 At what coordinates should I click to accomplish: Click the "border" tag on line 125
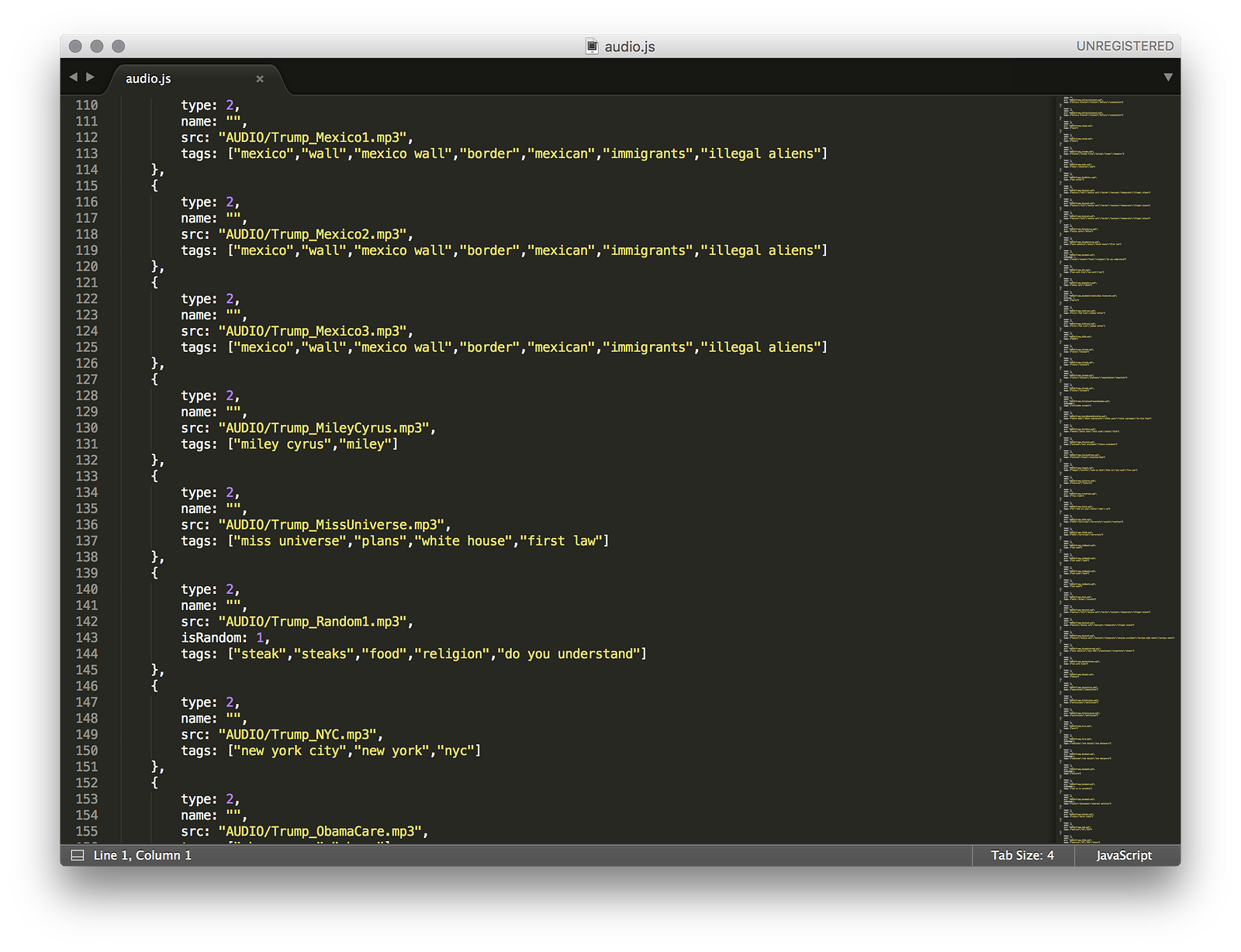pyautogui.click(x=489, y=348)
